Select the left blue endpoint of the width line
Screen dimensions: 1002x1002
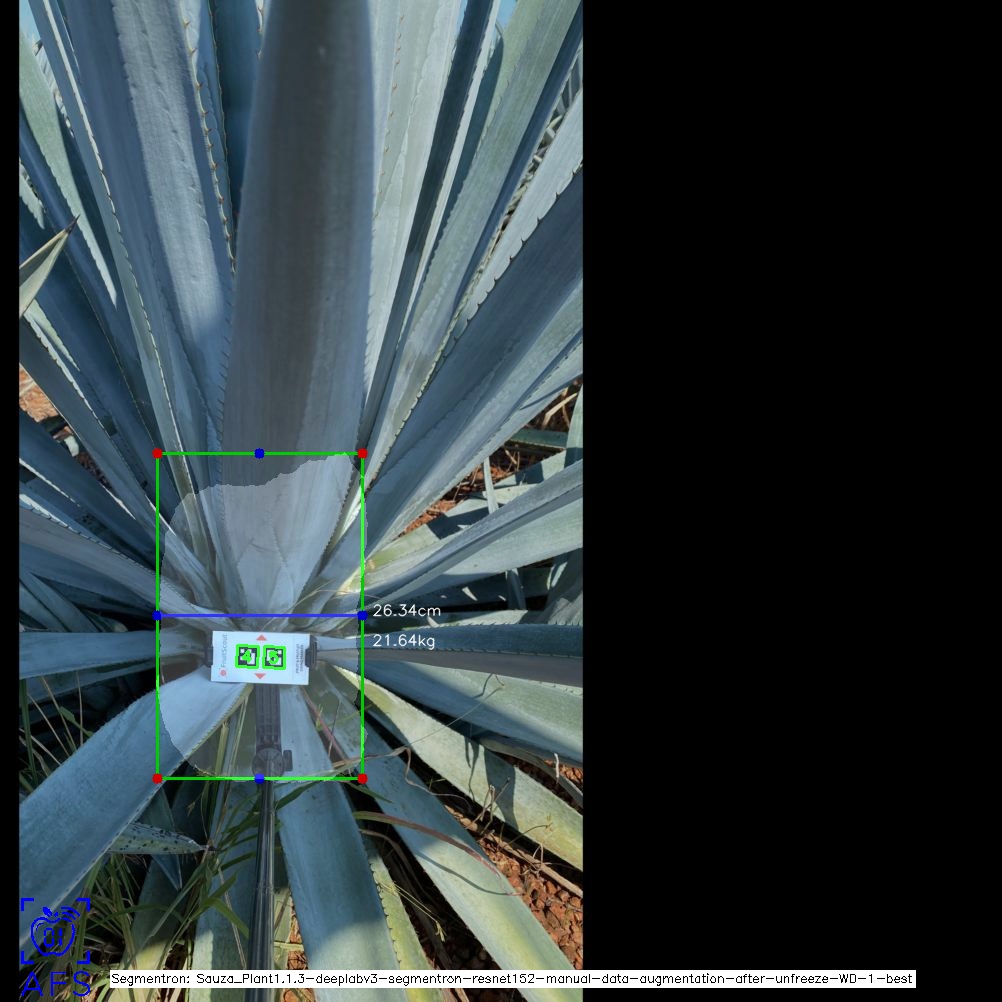157,615
